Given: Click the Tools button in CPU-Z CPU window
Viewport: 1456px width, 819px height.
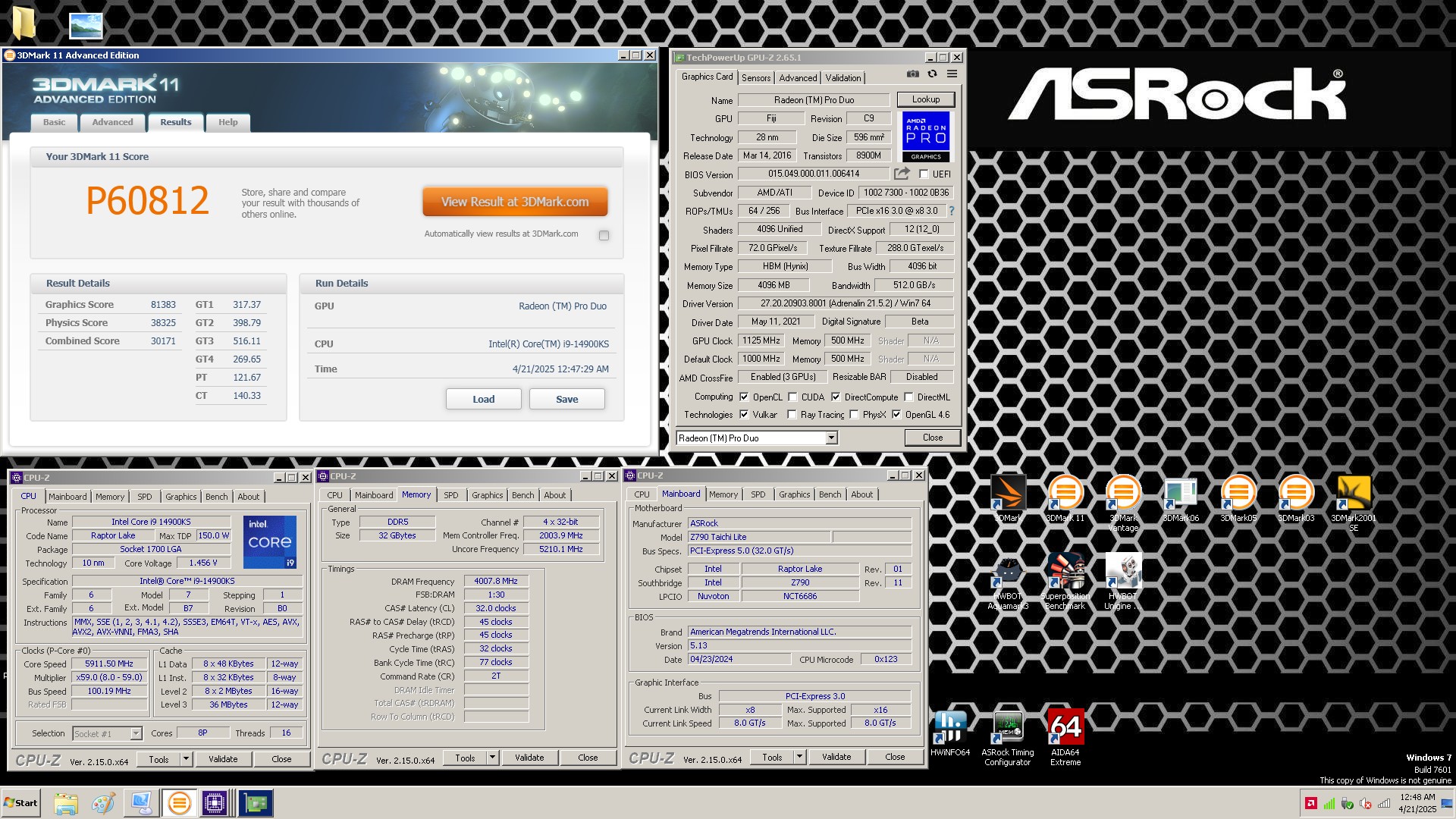Looking at the screenshot, I should (158, 758).
